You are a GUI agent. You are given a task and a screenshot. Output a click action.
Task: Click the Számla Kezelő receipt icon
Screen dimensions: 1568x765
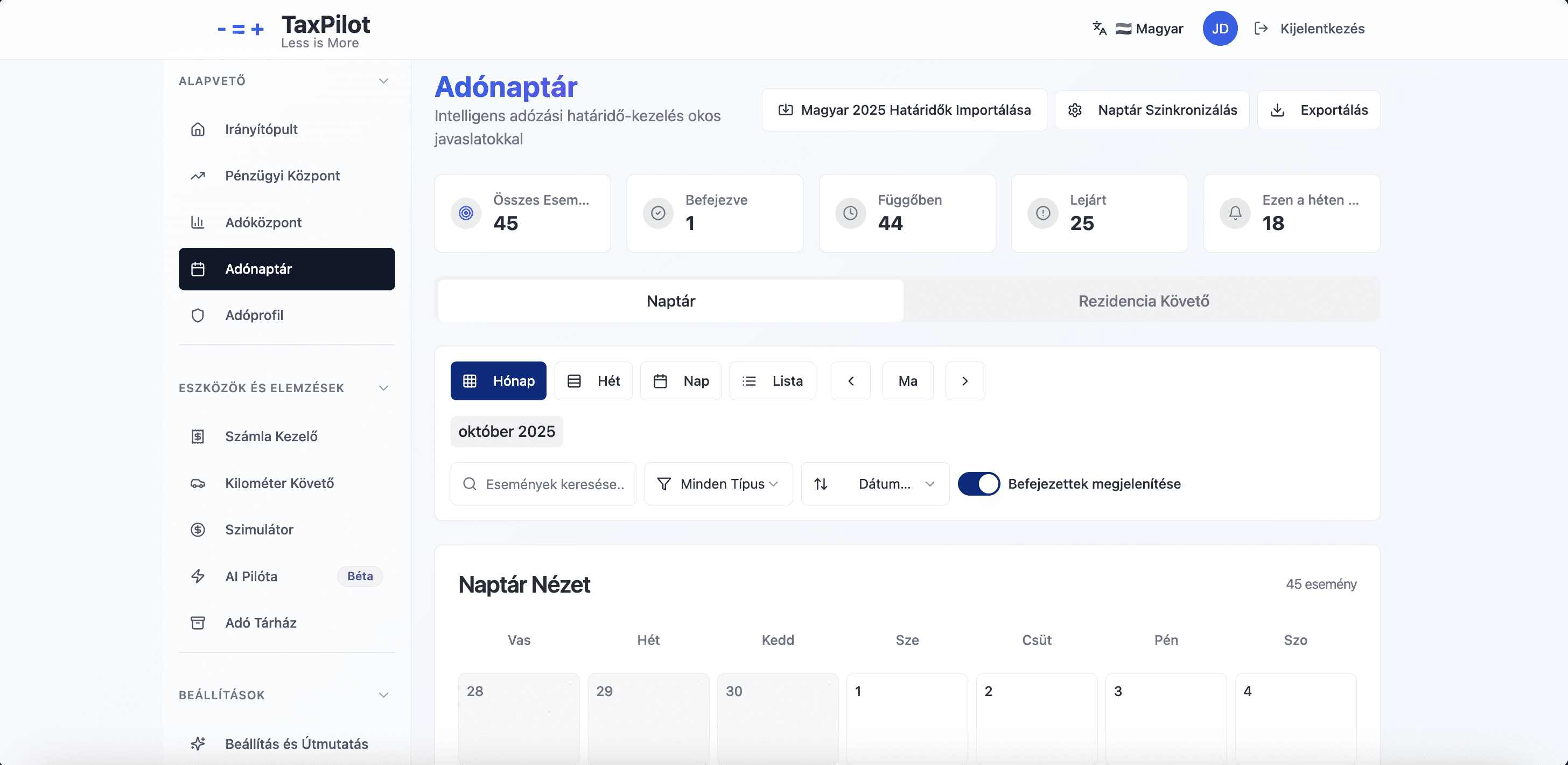click(x=198, y=437)
